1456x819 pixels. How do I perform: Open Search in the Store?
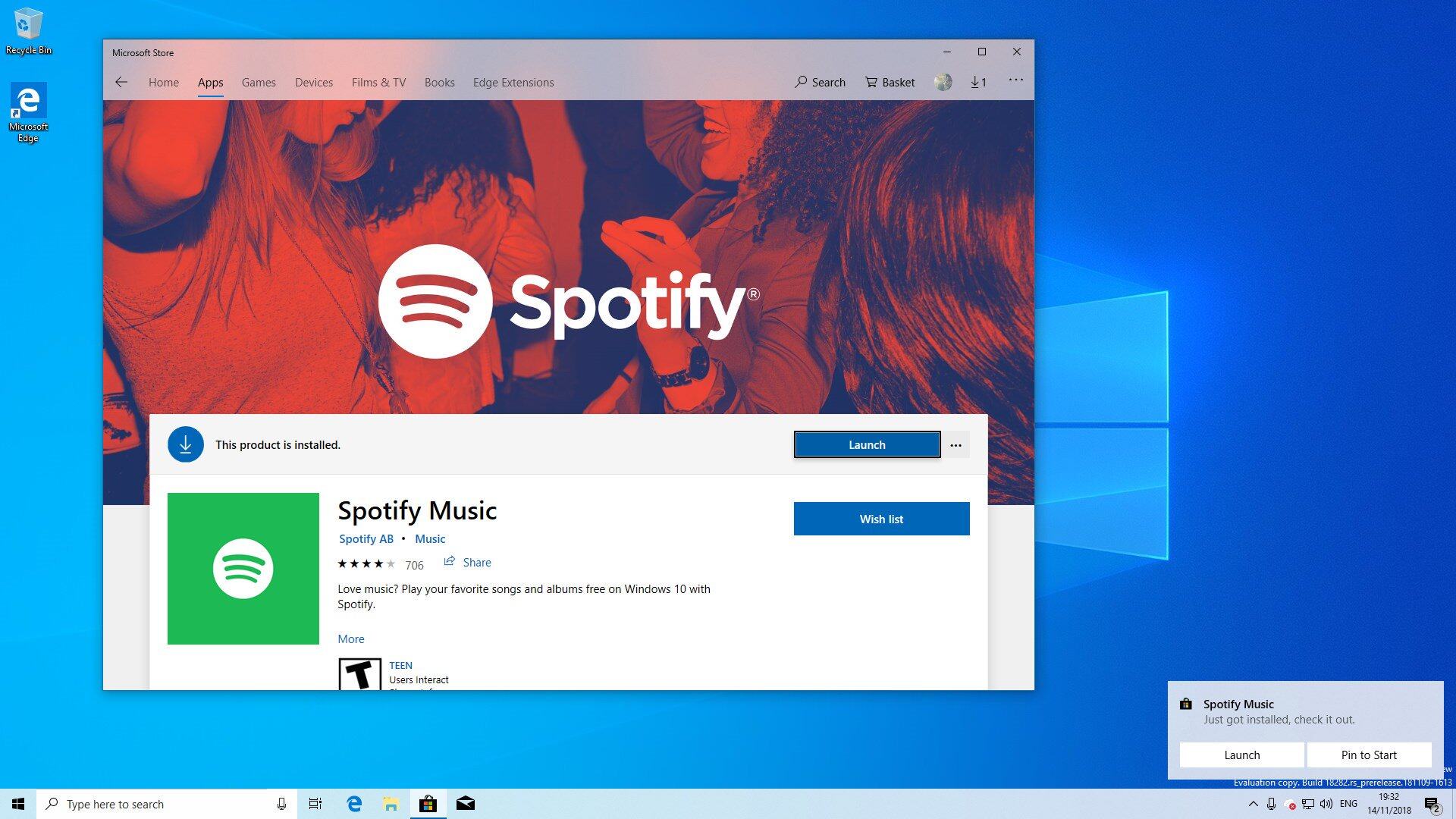[820, 82]
